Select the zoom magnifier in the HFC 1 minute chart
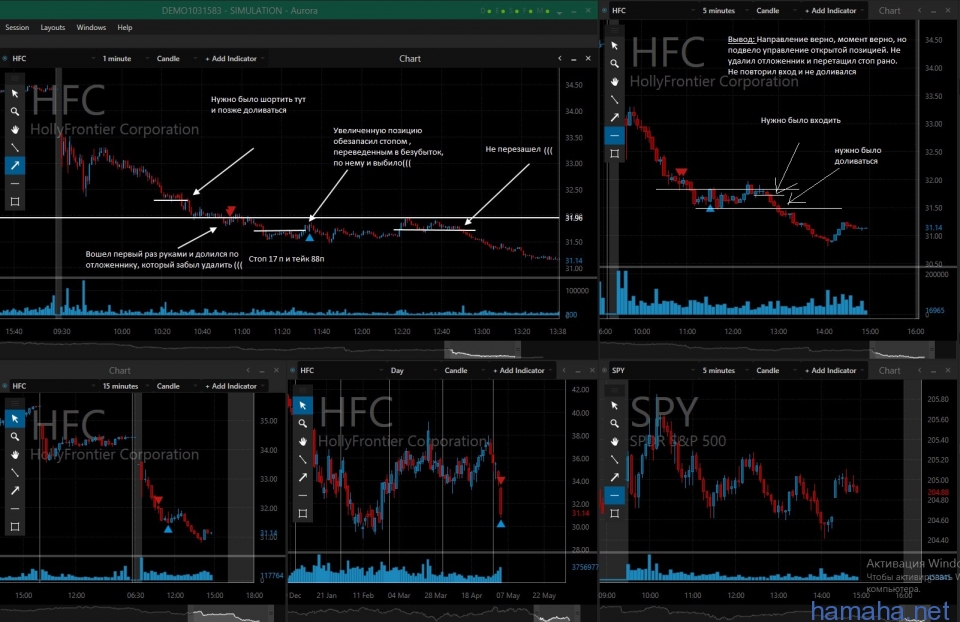The image size is (960, 622). (15, 111)
